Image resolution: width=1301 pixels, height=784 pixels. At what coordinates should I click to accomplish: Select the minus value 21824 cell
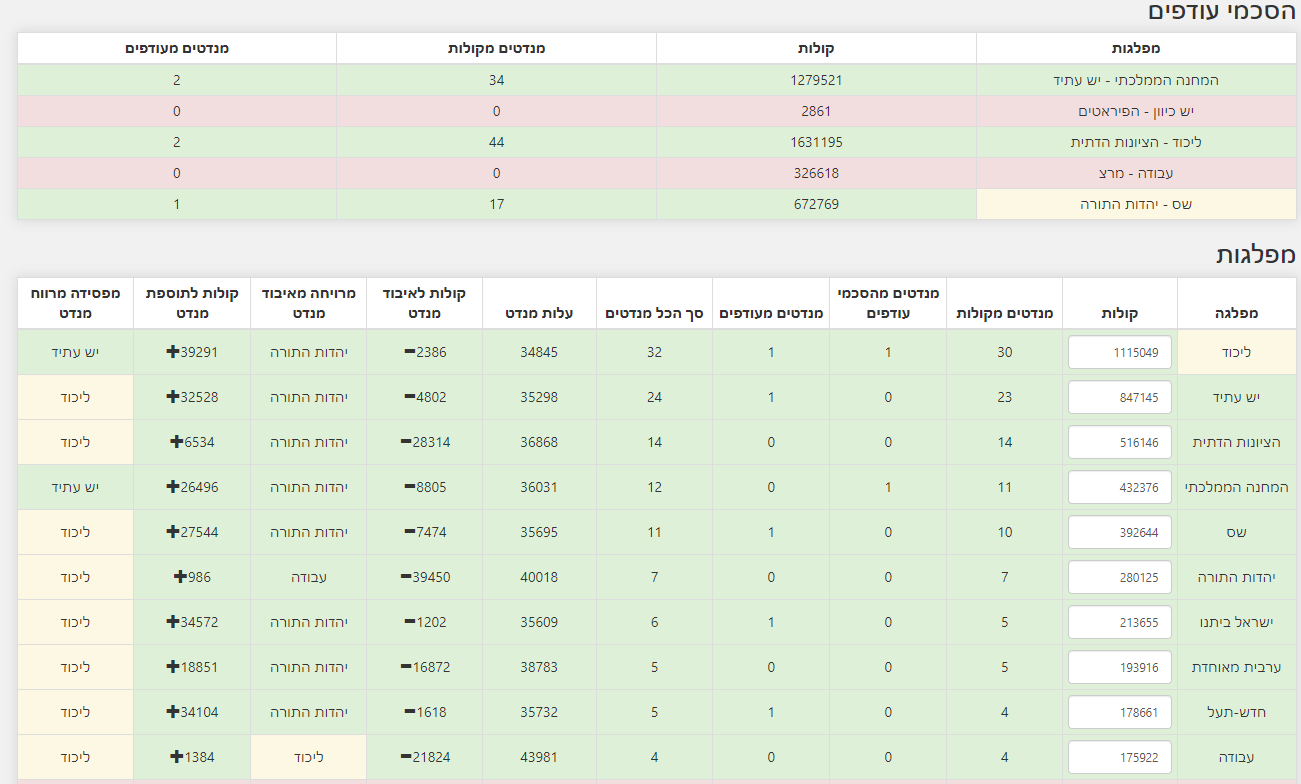pos(425,757)
